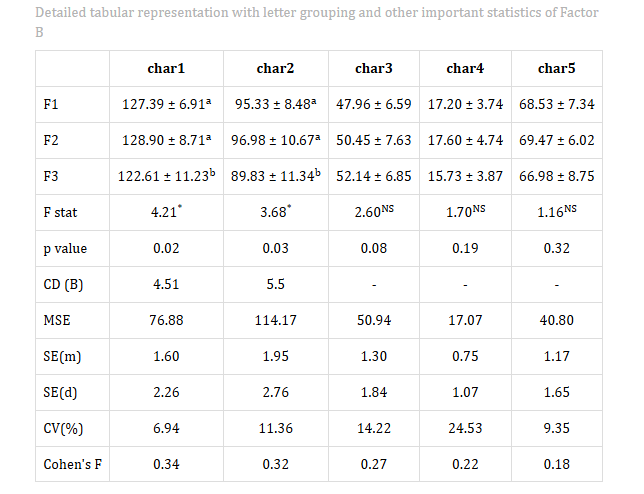Click the p value row label
Image resolution: width=644 pixels, height=494 pixels.
pos(65,249)
